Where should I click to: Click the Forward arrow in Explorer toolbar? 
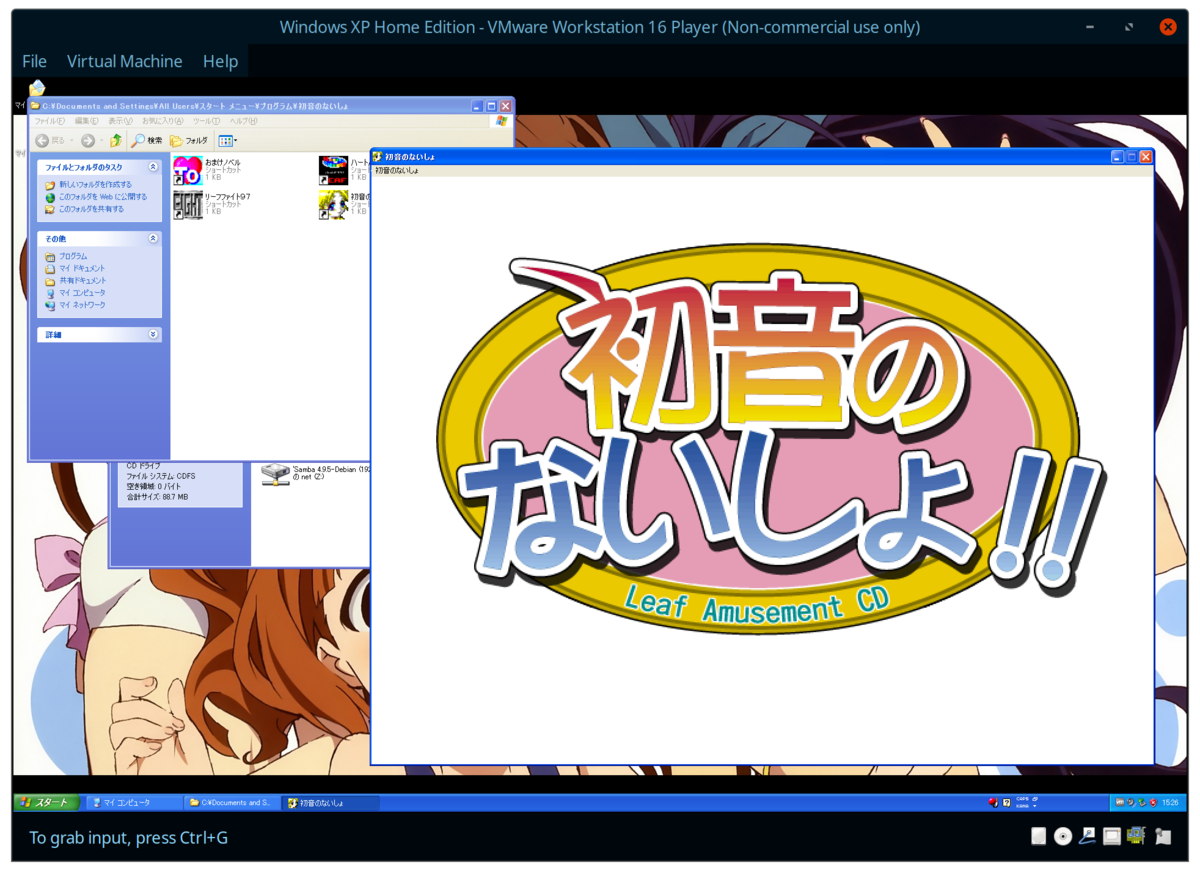88,141
